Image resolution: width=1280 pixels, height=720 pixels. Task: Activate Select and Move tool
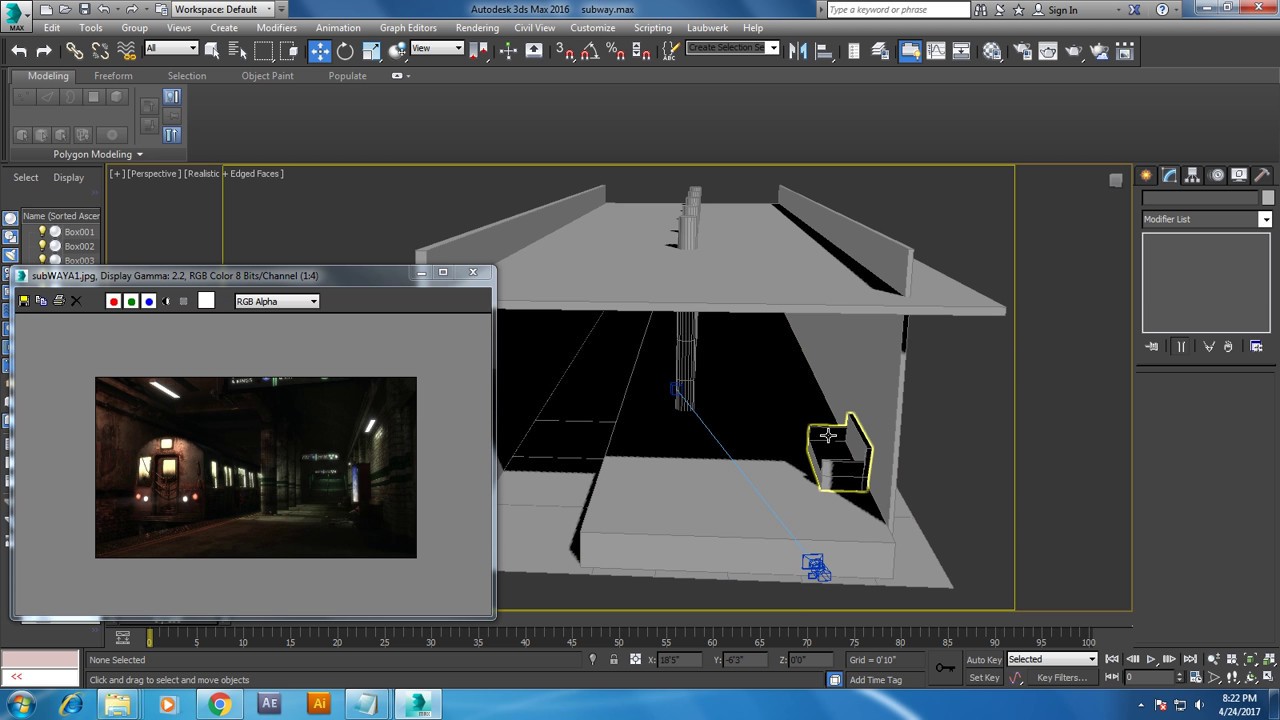point(319,51)
